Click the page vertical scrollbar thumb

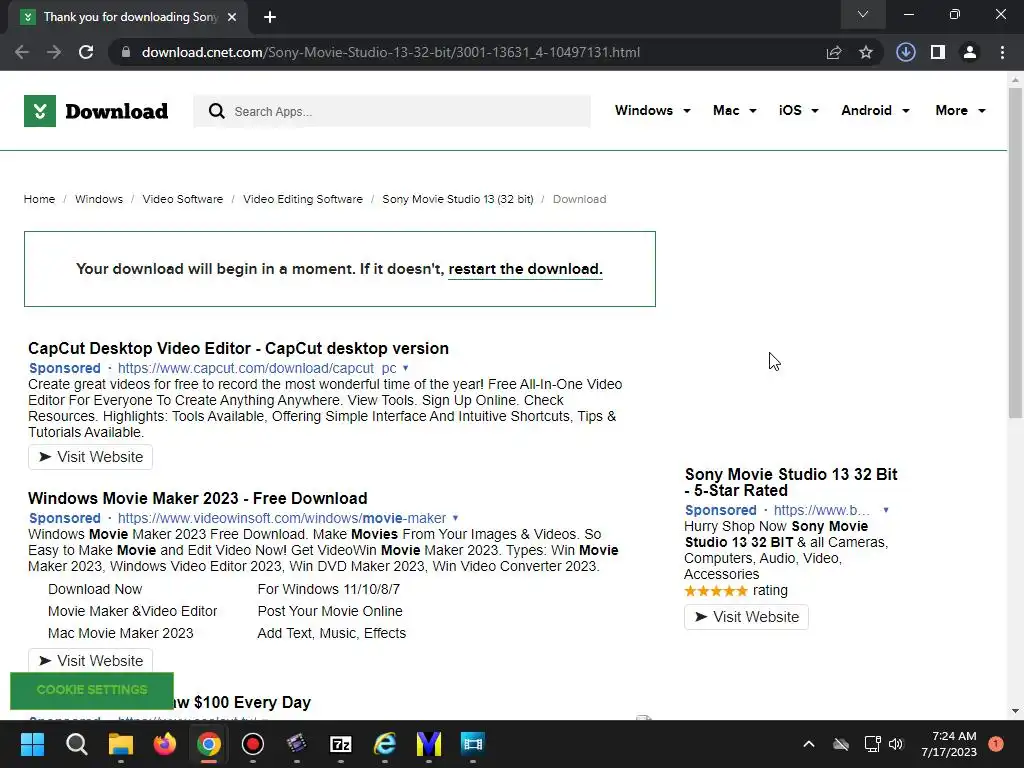point(1015,253)
